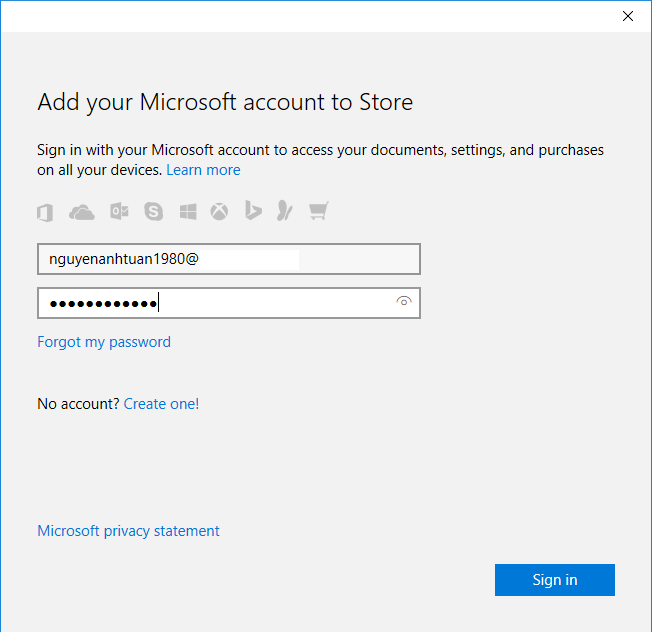The width and height of the screenshot is (652, 632).
Task: Click the 'No account?' text
Action: tap(78, 404)
